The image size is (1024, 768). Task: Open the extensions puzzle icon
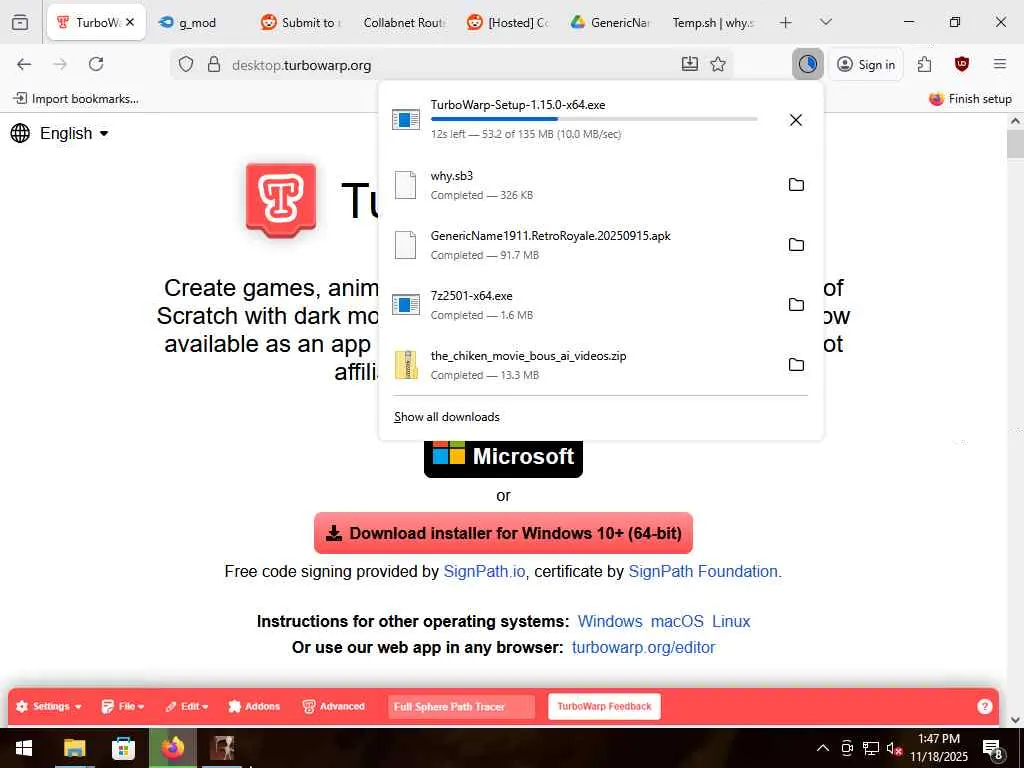tap(924, 64)
